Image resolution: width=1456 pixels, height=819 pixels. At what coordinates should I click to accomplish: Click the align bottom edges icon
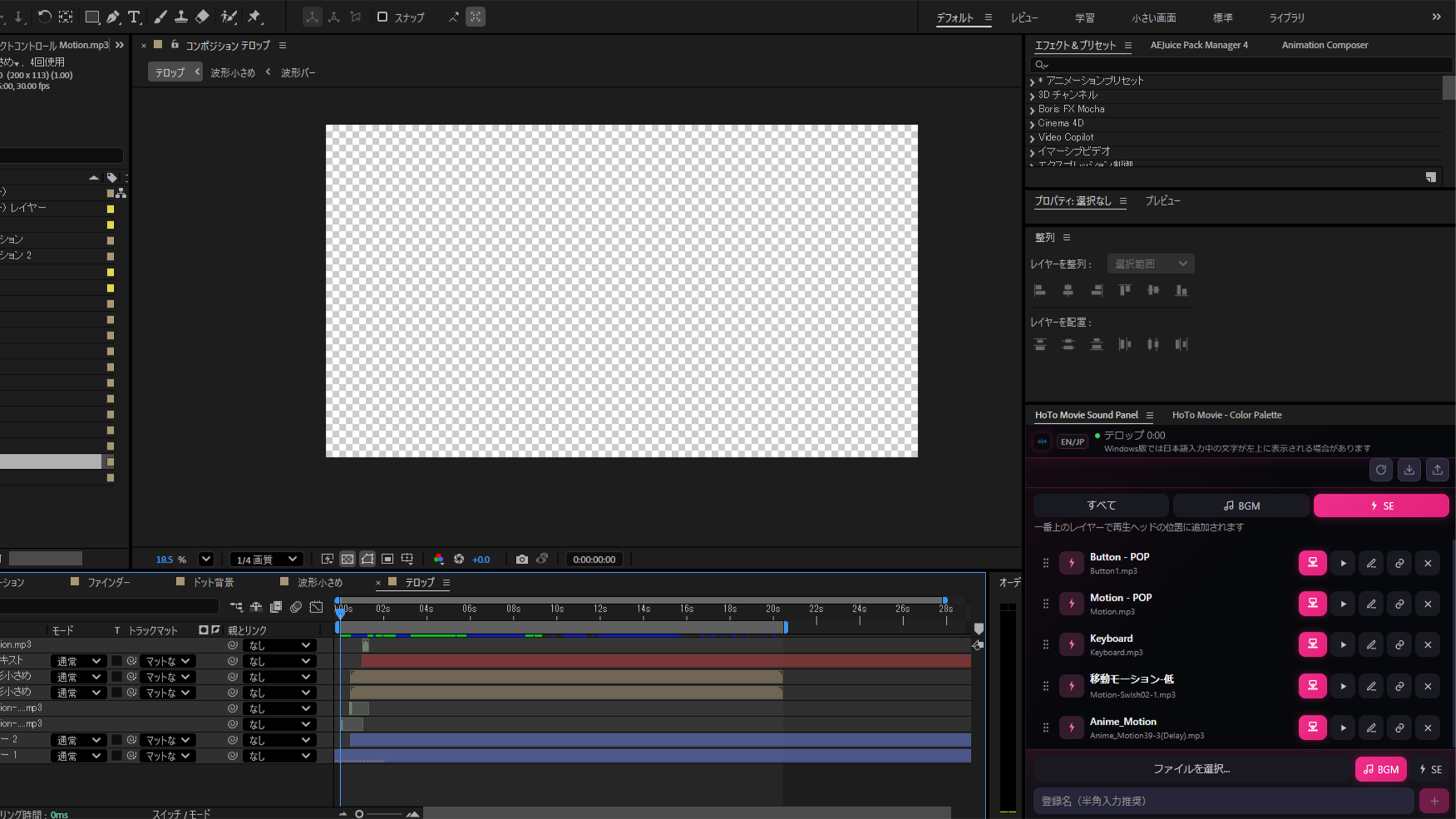coord(1181,291)
